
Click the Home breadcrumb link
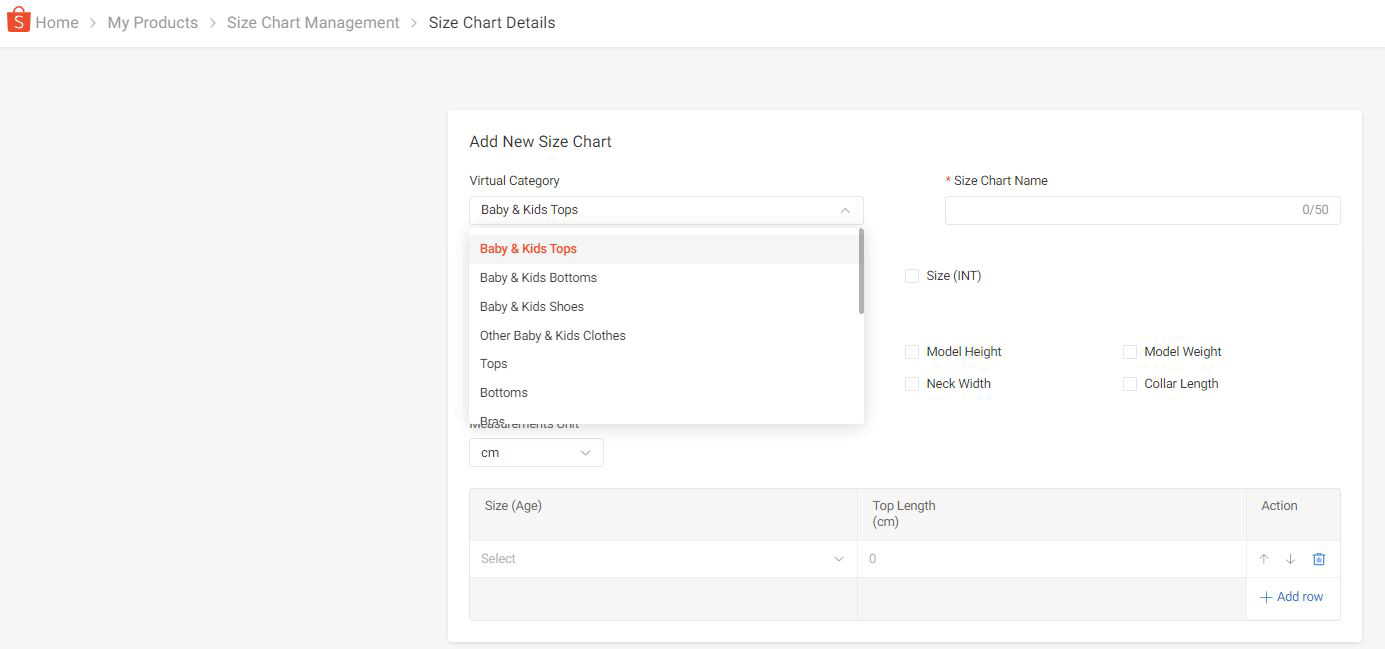point(56,21)
